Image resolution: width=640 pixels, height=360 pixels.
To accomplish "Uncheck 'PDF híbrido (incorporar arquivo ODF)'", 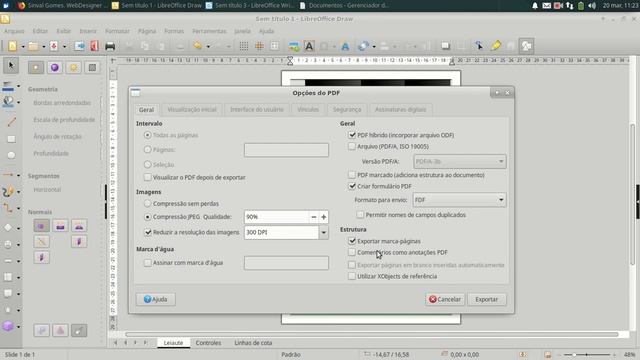I will (352, 135).
